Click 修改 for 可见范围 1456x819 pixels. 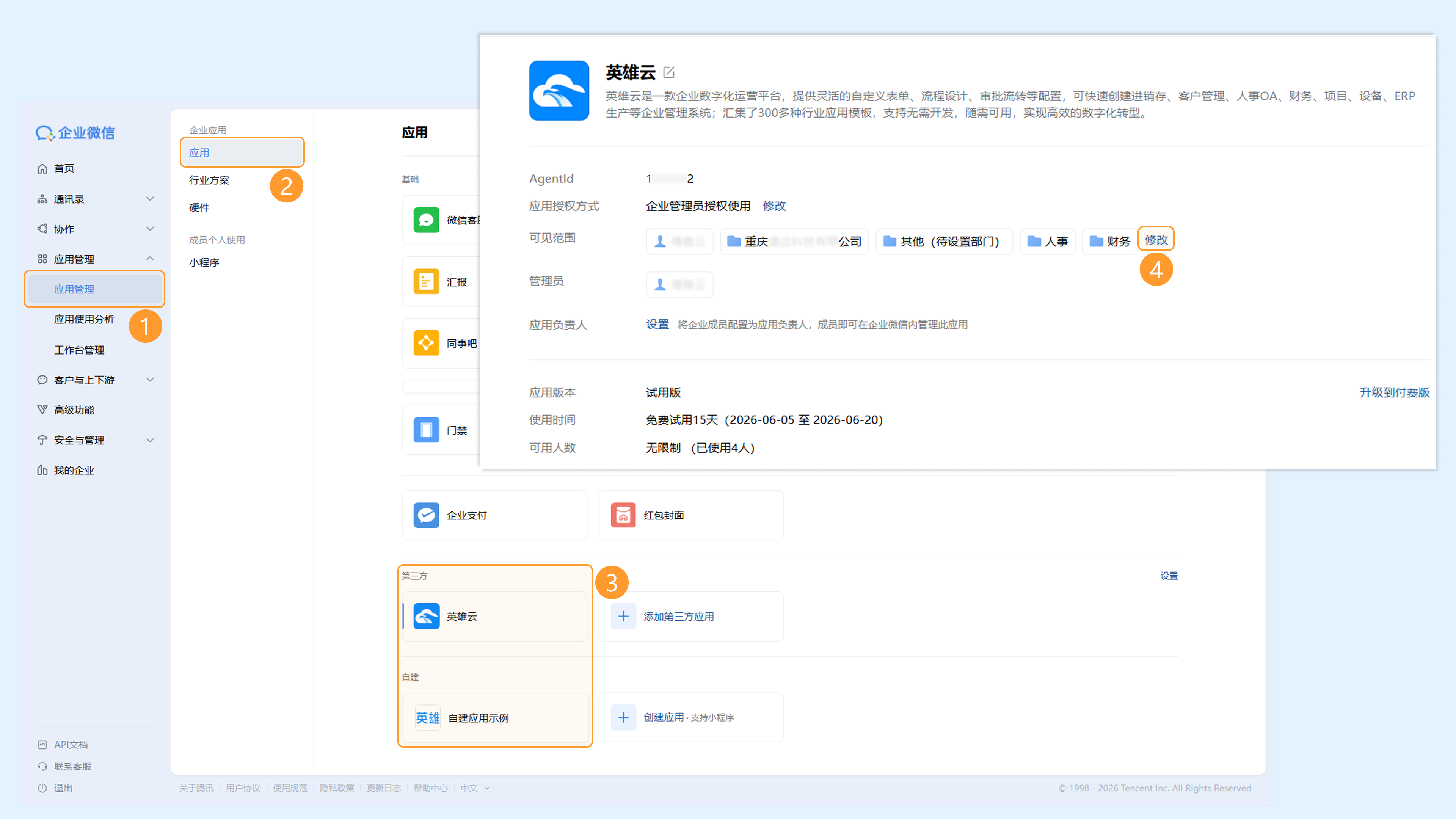click(1156, 240)
